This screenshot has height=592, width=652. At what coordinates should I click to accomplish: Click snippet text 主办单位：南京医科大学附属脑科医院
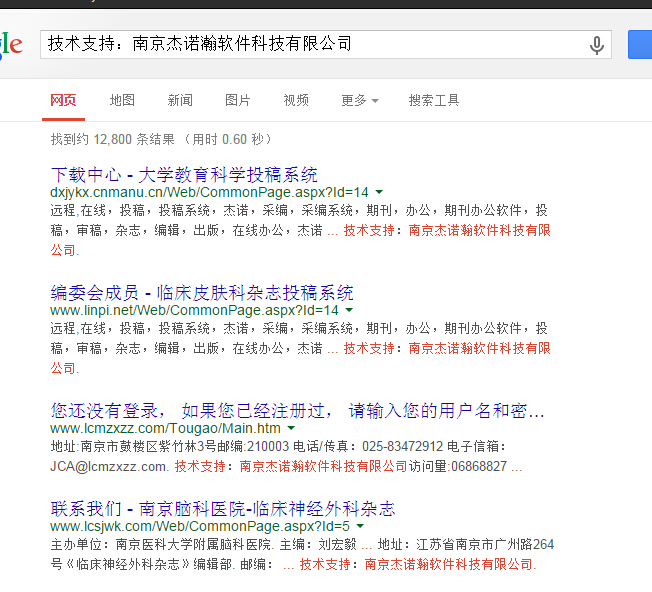(161, 545)
